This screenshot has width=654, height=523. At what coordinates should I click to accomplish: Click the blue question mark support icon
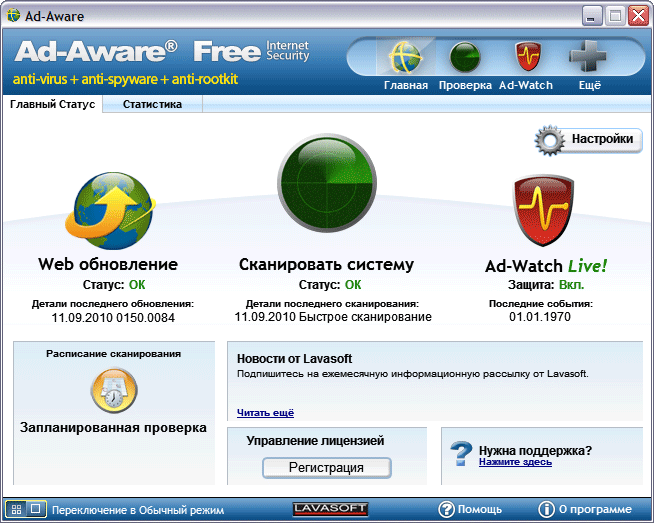[x=461, y=454]
